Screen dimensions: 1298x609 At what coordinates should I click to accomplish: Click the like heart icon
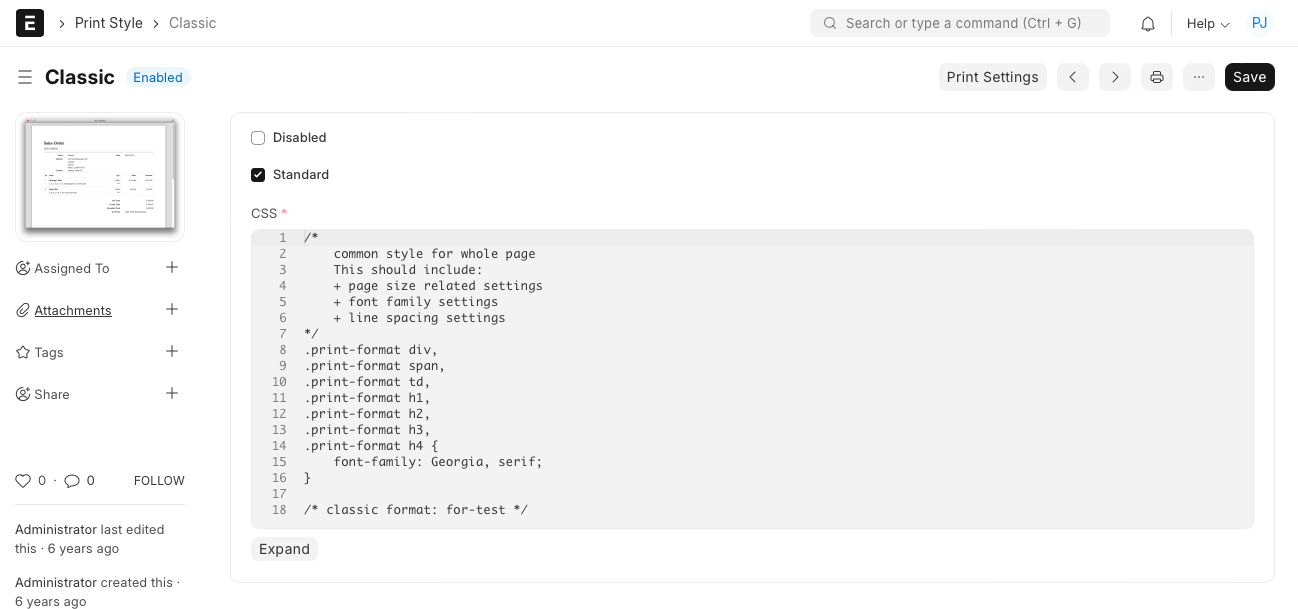(23, 481)
